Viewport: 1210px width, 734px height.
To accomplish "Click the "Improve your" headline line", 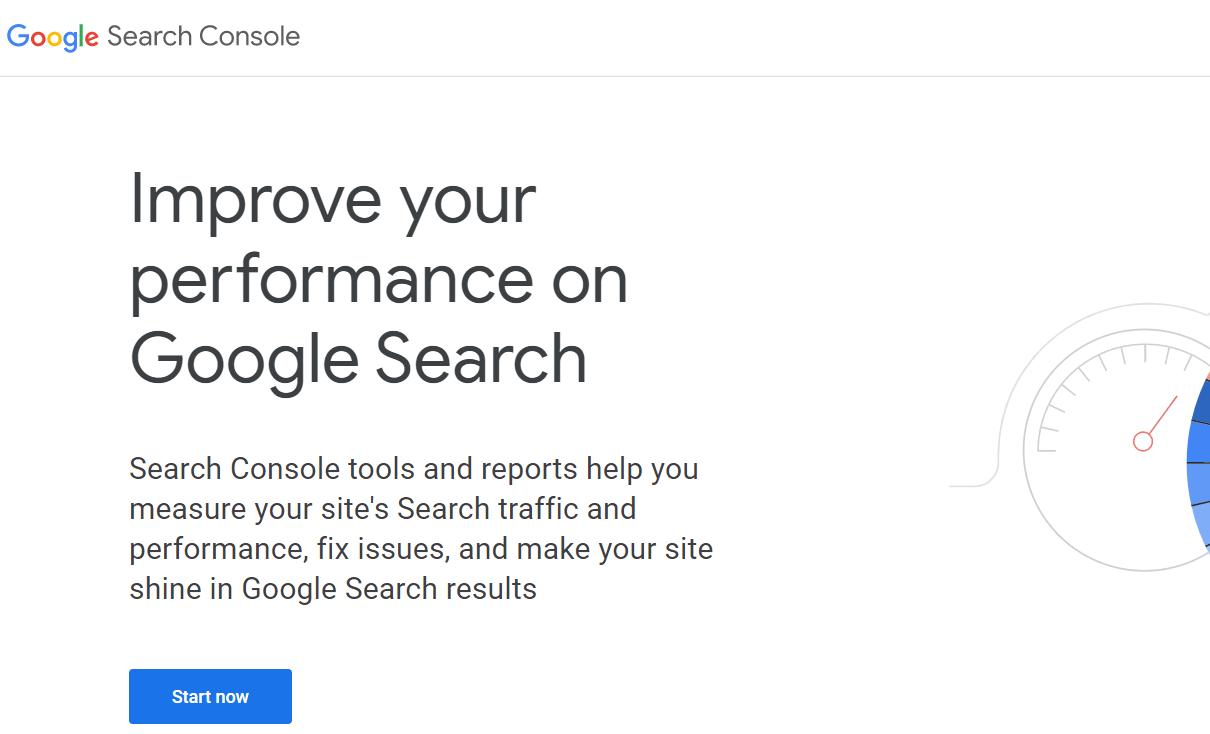I will [x=333, y=198].
